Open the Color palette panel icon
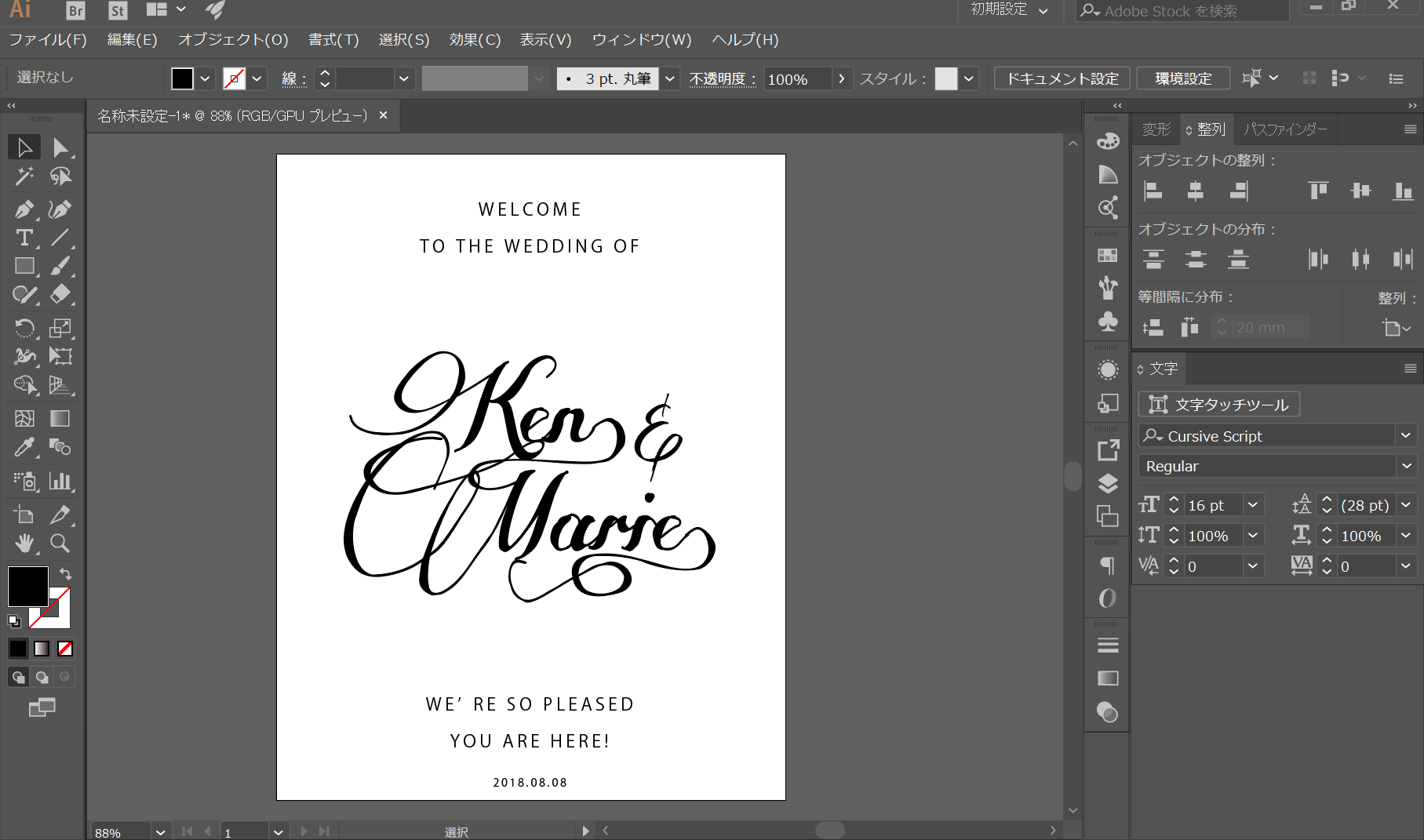Image resolution: width=1424 pixels, height=840 pixels. pos(1108,141)
